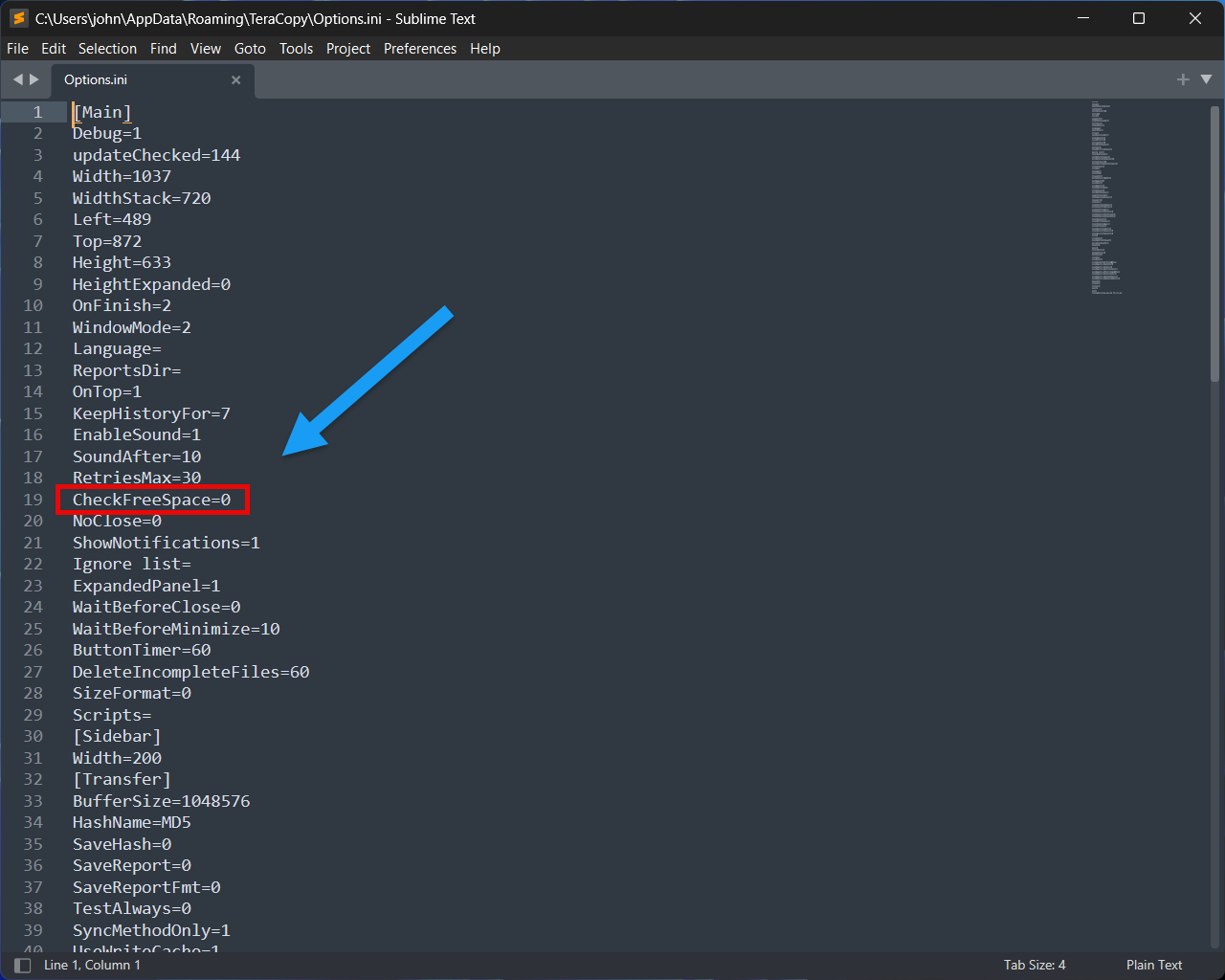Open the Preferences menu
Screen dimensions: 1225x980
coord(420,48)
